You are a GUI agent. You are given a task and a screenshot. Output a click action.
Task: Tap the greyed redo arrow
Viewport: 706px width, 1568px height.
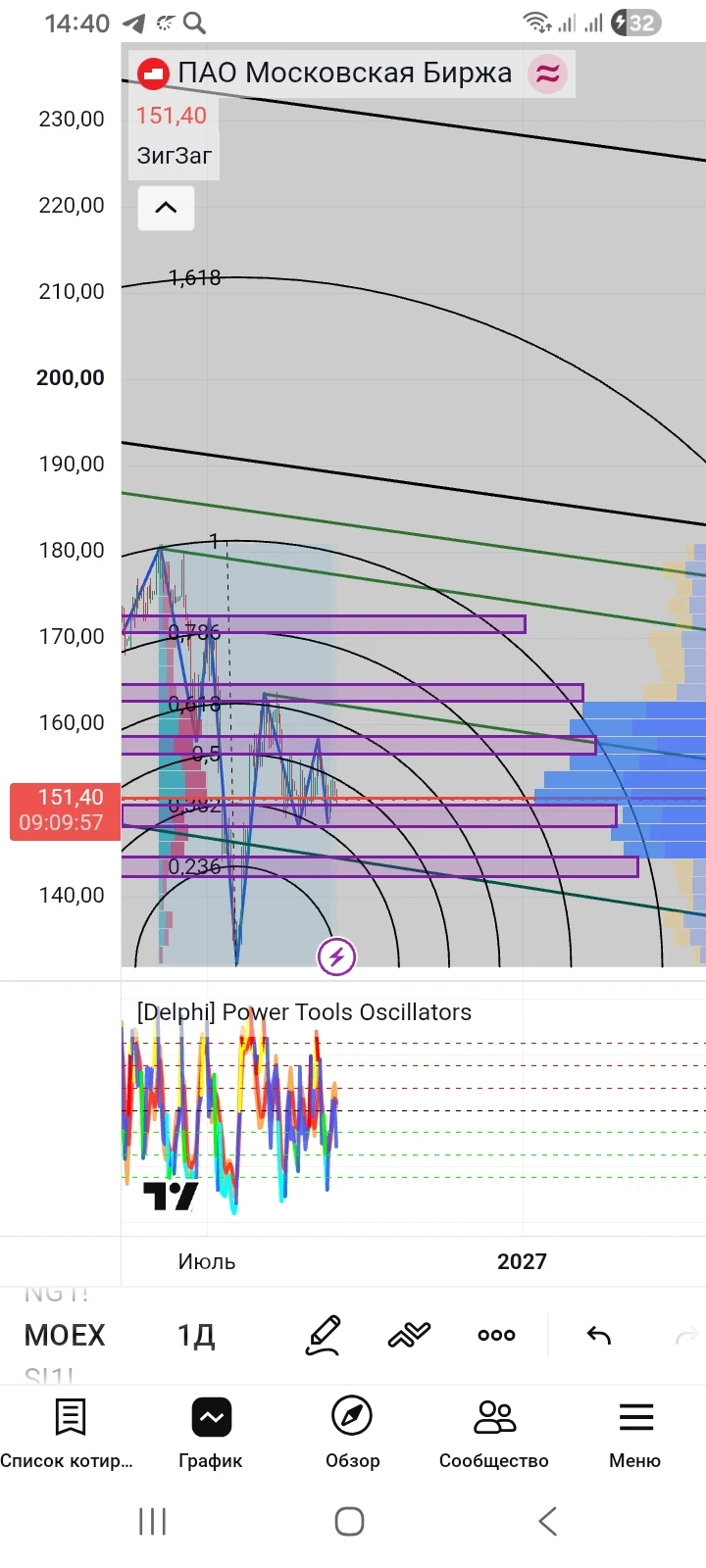coord(686,1335)
